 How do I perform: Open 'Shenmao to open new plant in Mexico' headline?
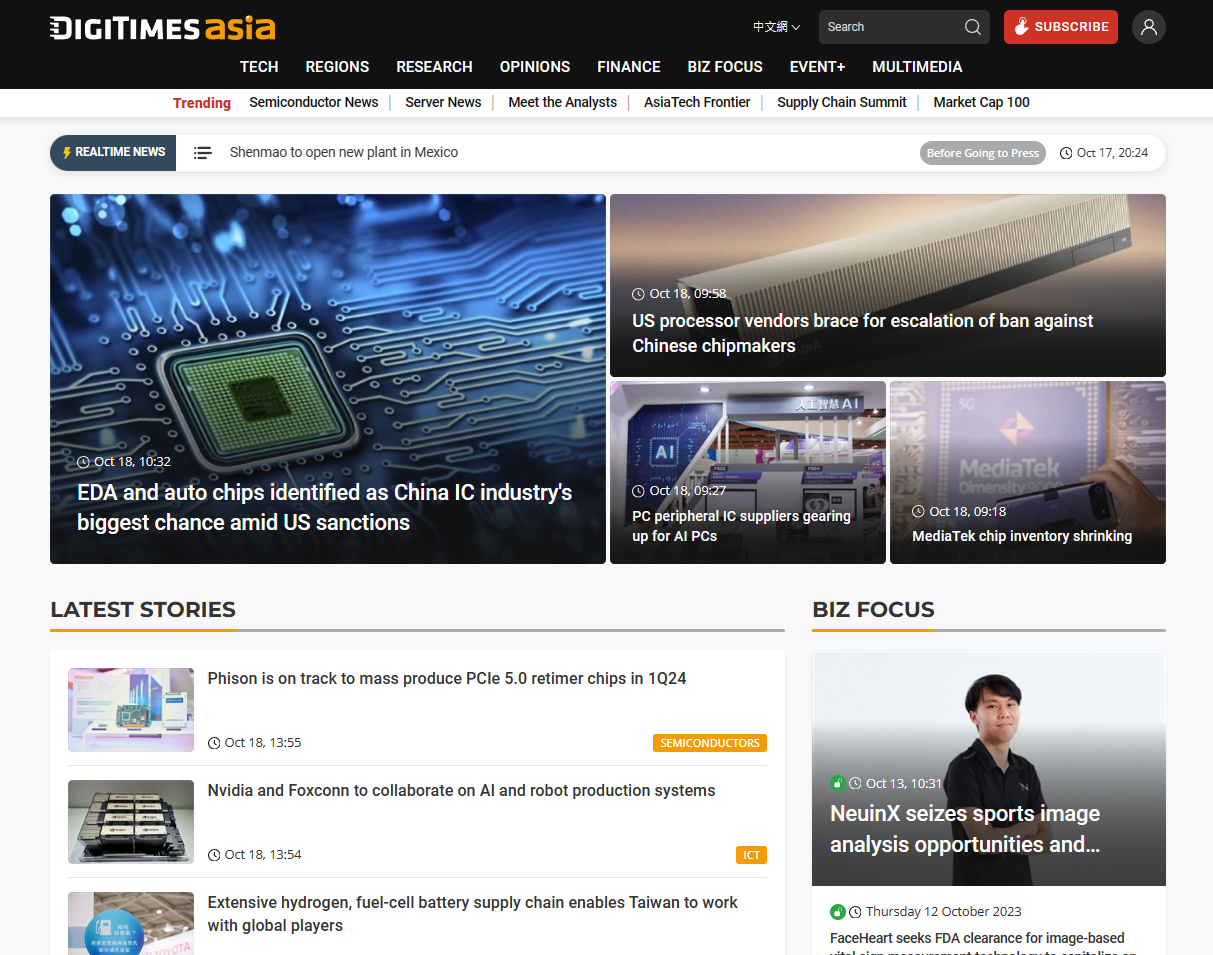(344, 152)
